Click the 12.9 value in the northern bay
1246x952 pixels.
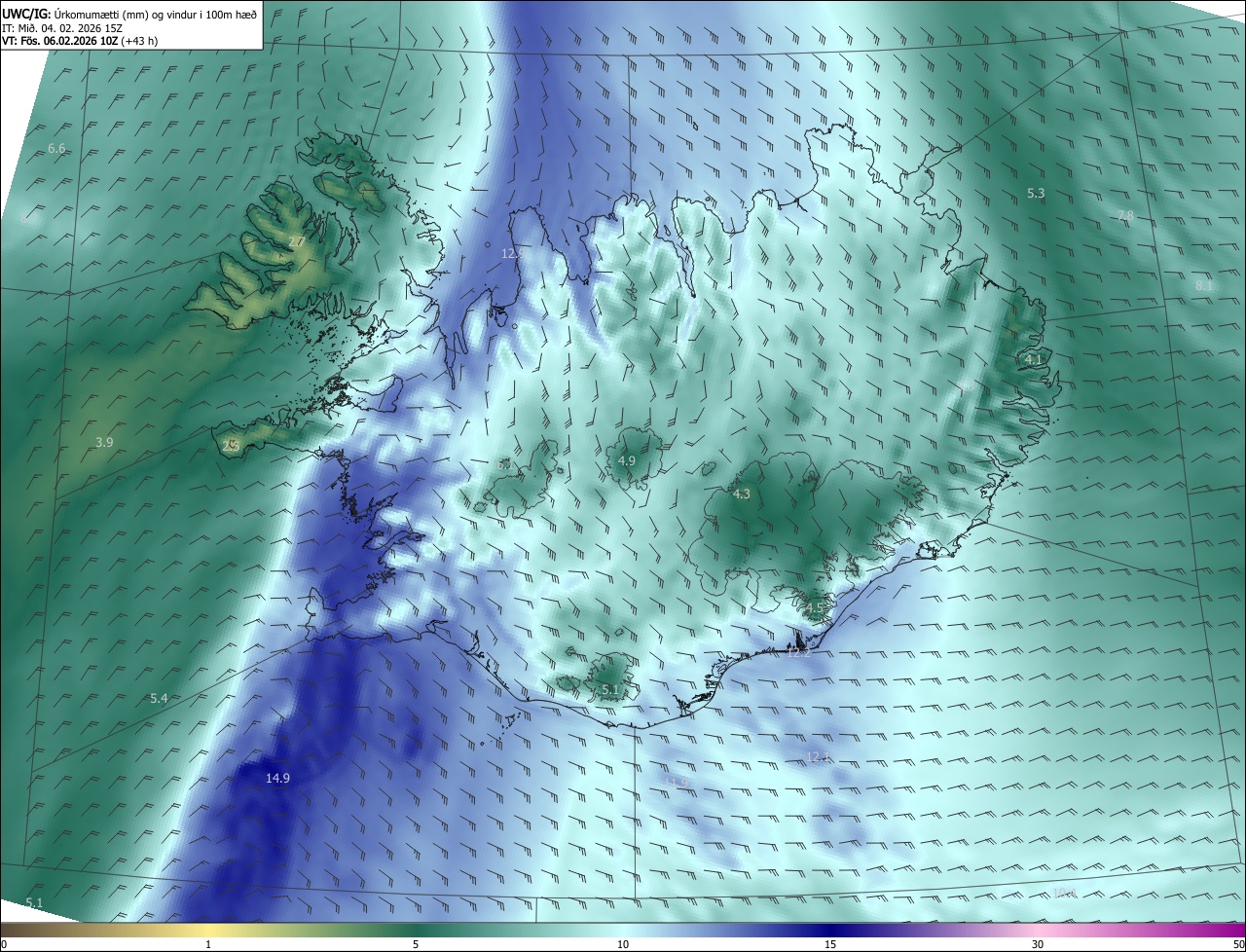(x=513, y=253)
